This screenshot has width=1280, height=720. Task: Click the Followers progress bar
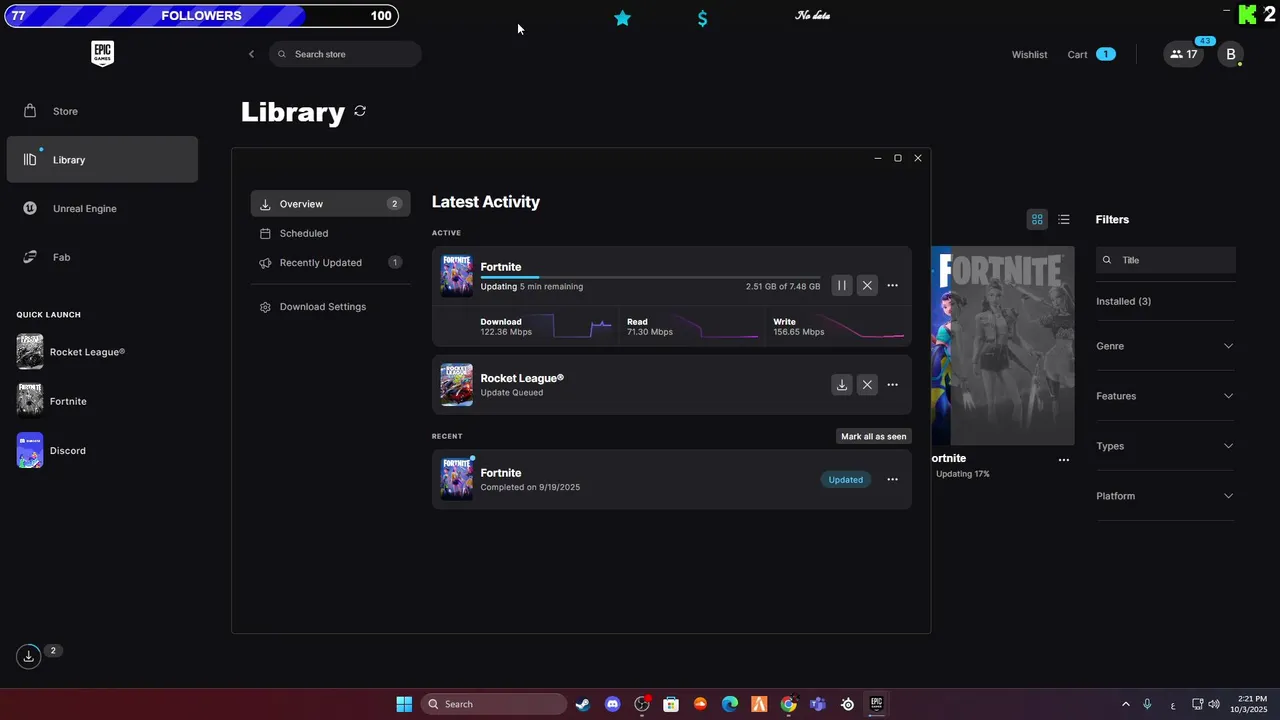201,16
